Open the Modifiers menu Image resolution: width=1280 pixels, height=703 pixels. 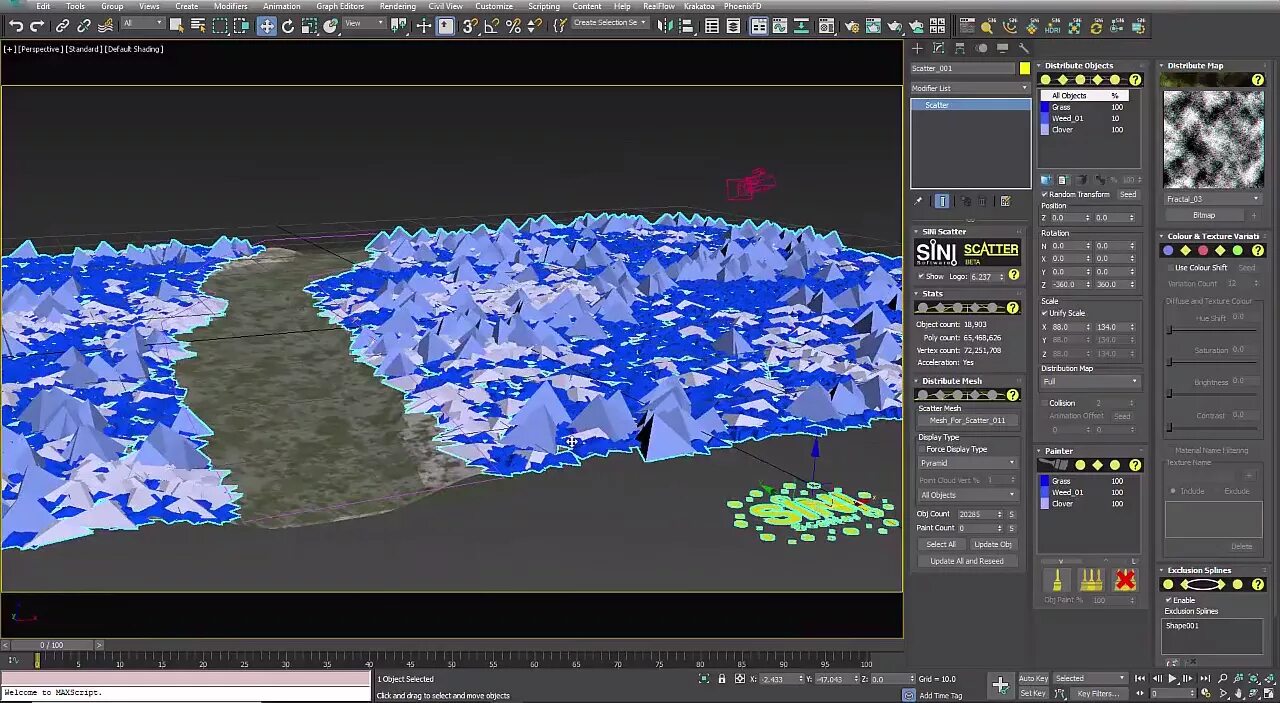(230, 6)
